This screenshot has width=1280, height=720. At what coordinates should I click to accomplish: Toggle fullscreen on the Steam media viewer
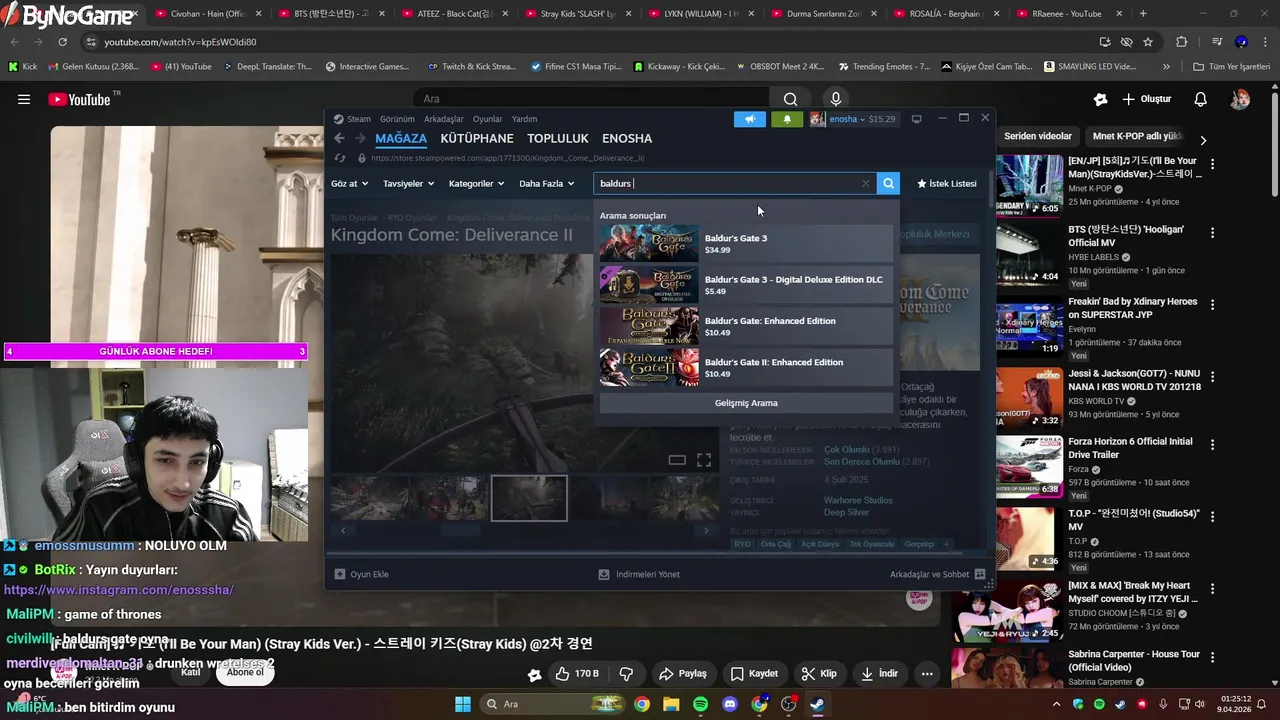tap(704, 460)
